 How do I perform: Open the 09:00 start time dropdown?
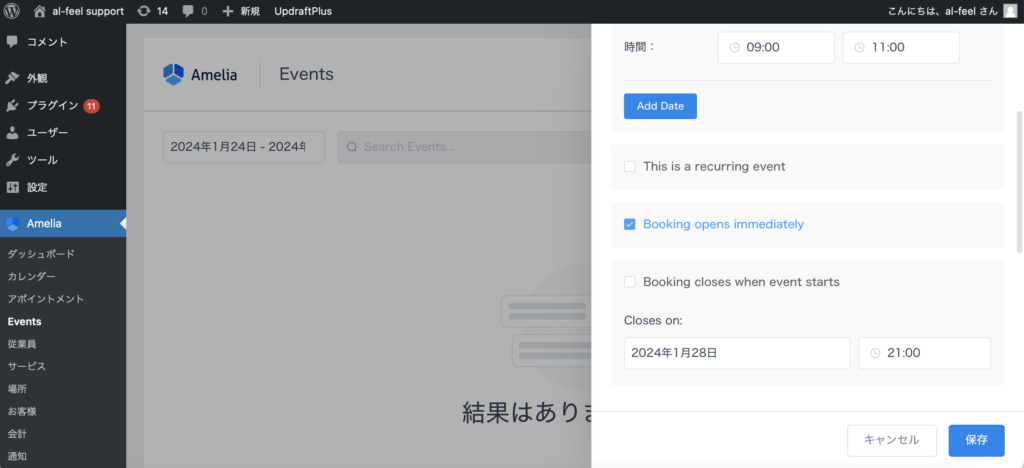pyautogui.click(x=776, y=47)
